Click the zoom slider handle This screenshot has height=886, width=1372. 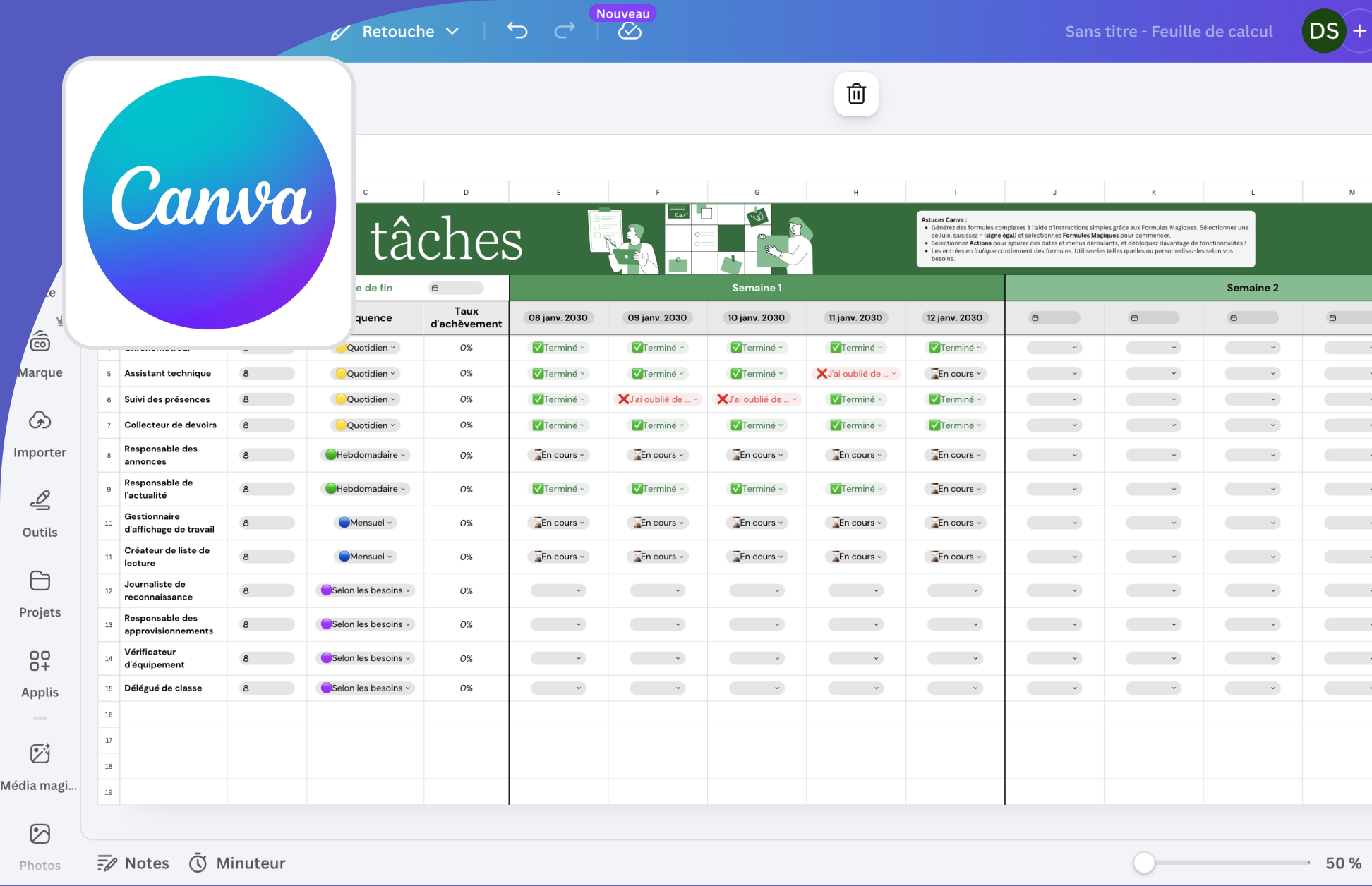pos(1143,862)
